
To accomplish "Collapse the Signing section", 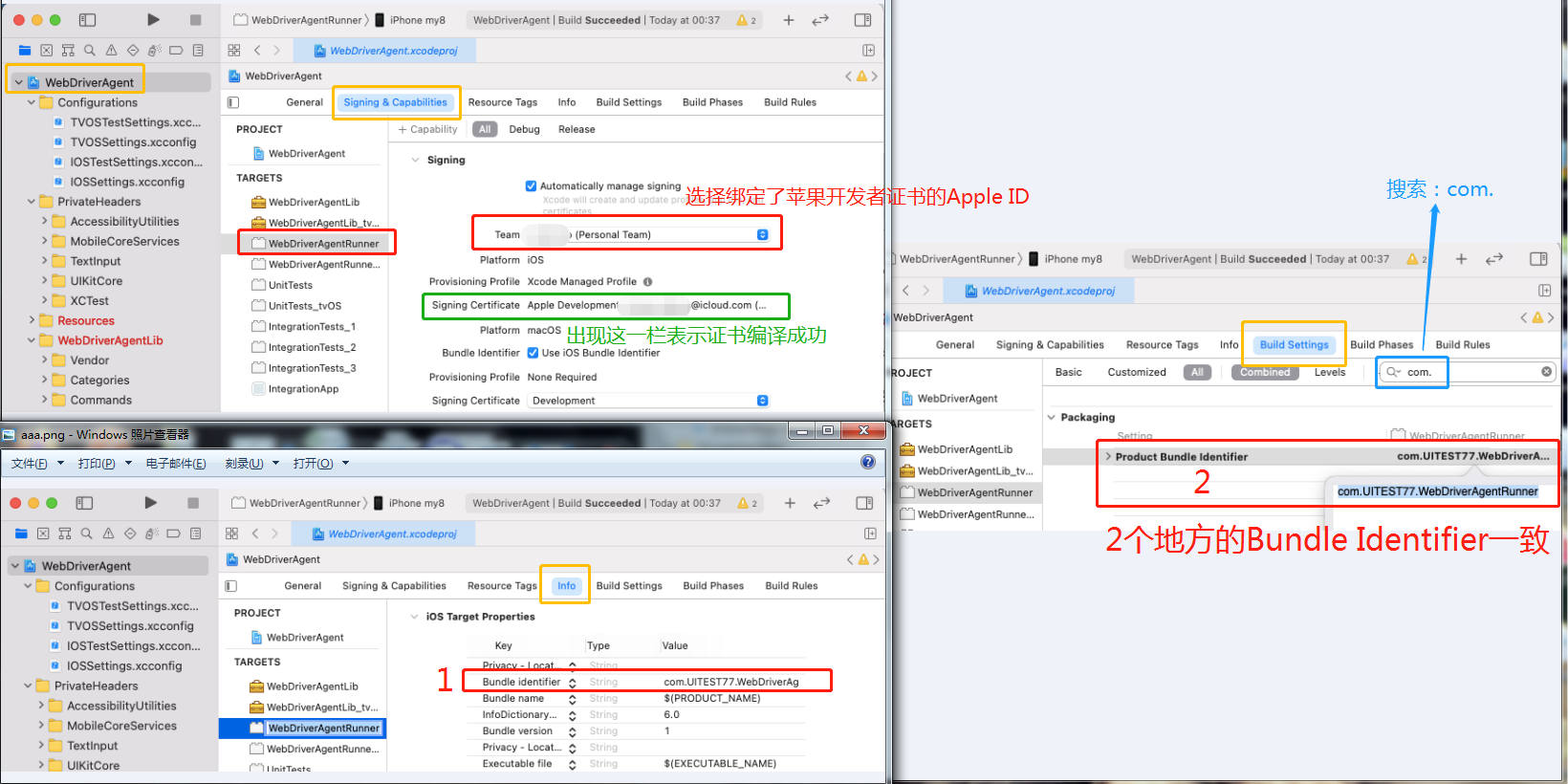I will tap(415, 160).
